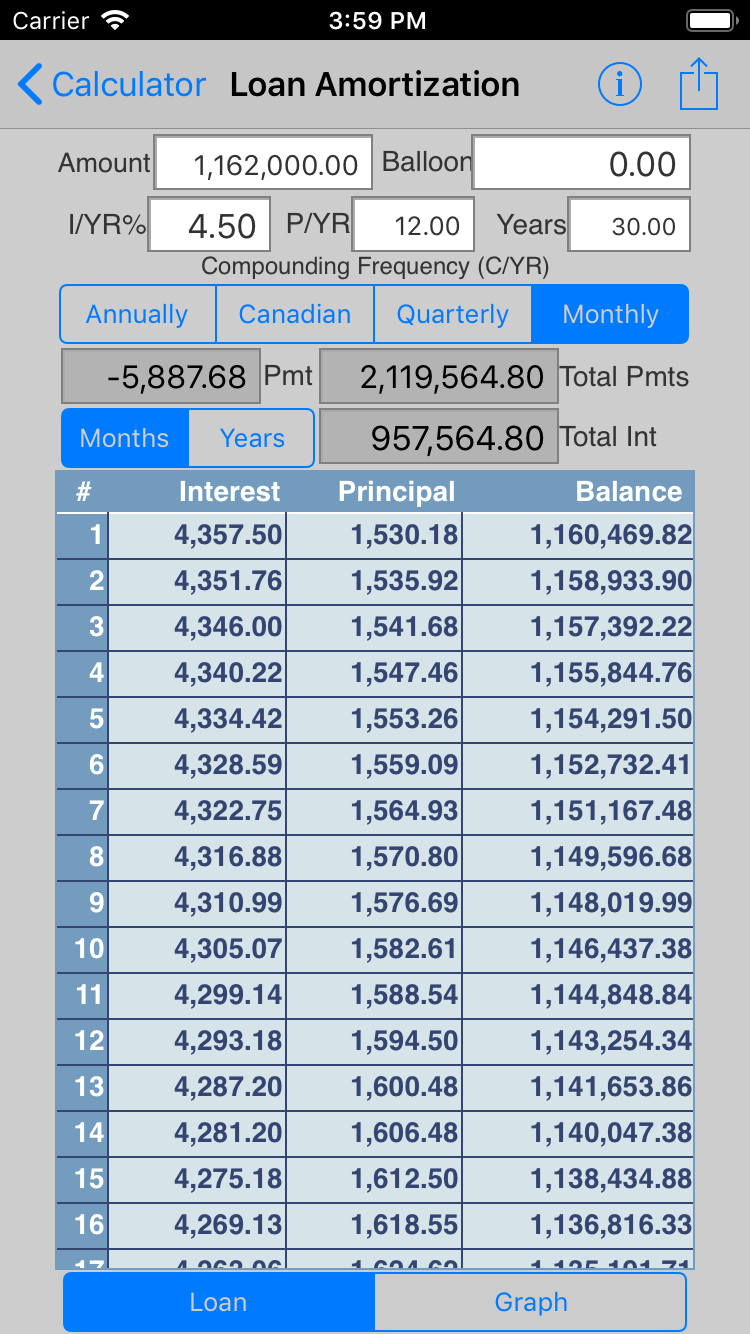Edit the Years term field
The height and width of the screenshot is (1334, 750).
click(x=629, y=225)
